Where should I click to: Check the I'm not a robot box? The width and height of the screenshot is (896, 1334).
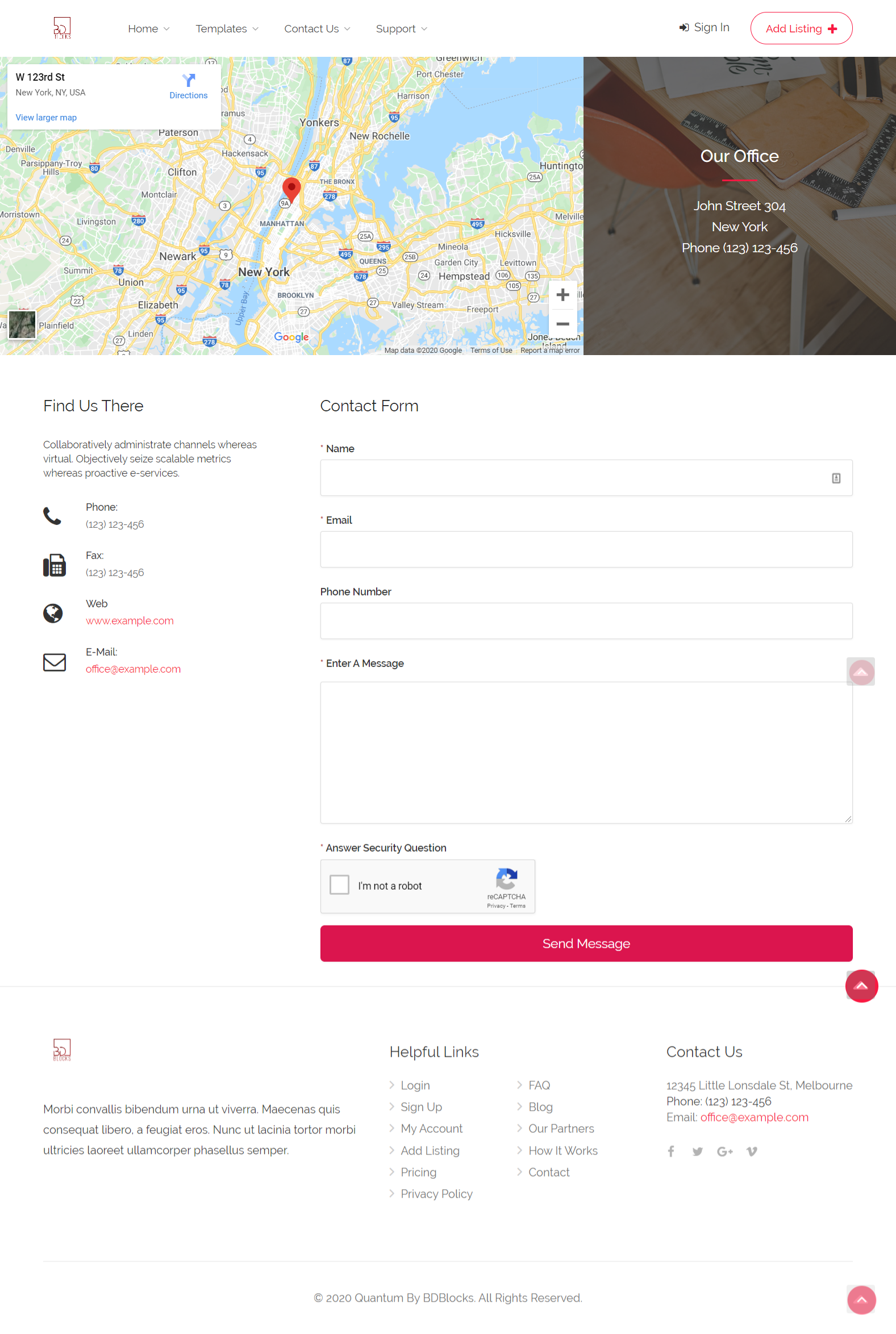click(x=339, y=885)
